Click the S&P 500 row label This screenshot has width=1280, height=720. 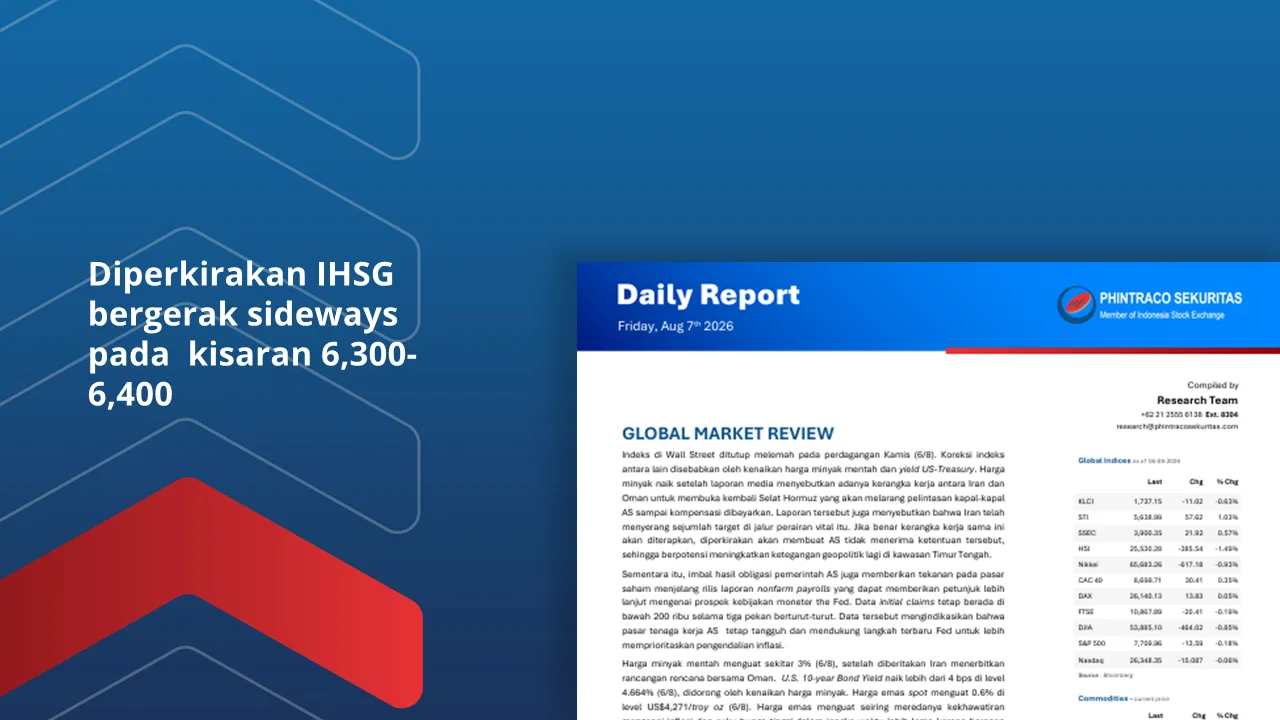[1090, 644]
